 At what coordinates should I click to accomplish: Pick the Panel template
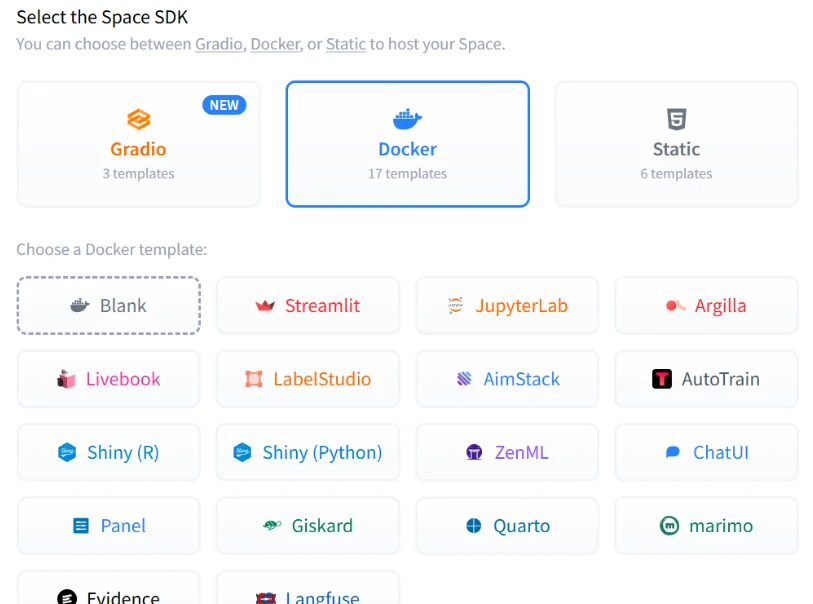tap(109, 525)
